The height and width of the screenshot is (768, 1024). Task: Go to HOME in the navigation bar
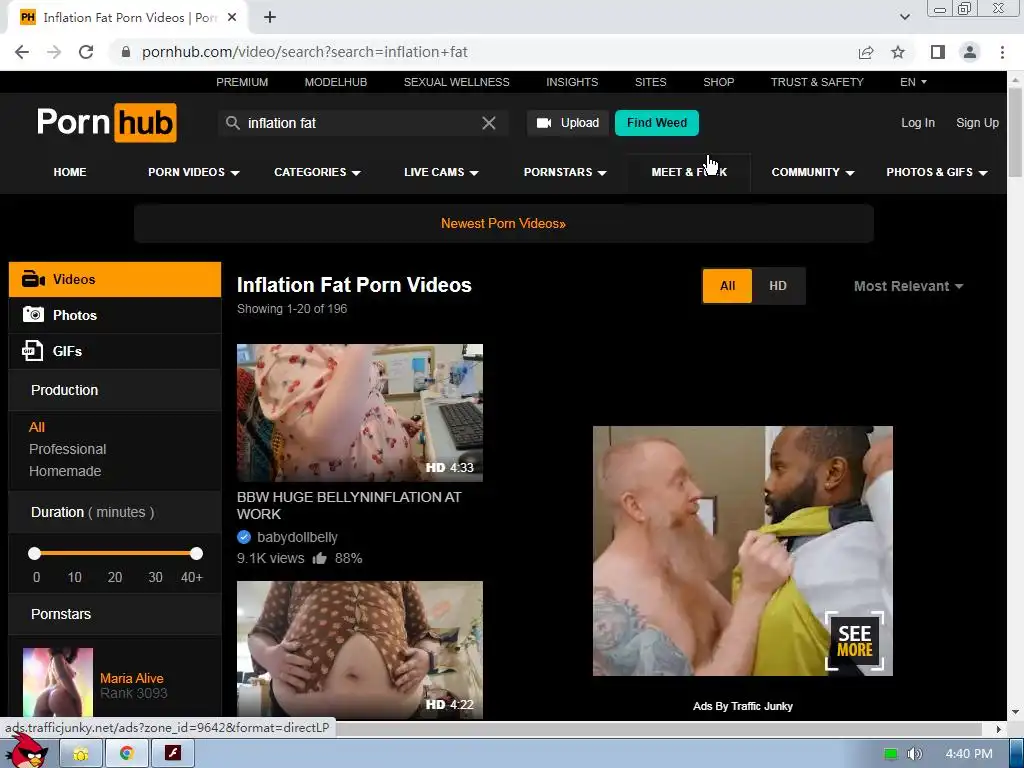[x=70, y=172]
